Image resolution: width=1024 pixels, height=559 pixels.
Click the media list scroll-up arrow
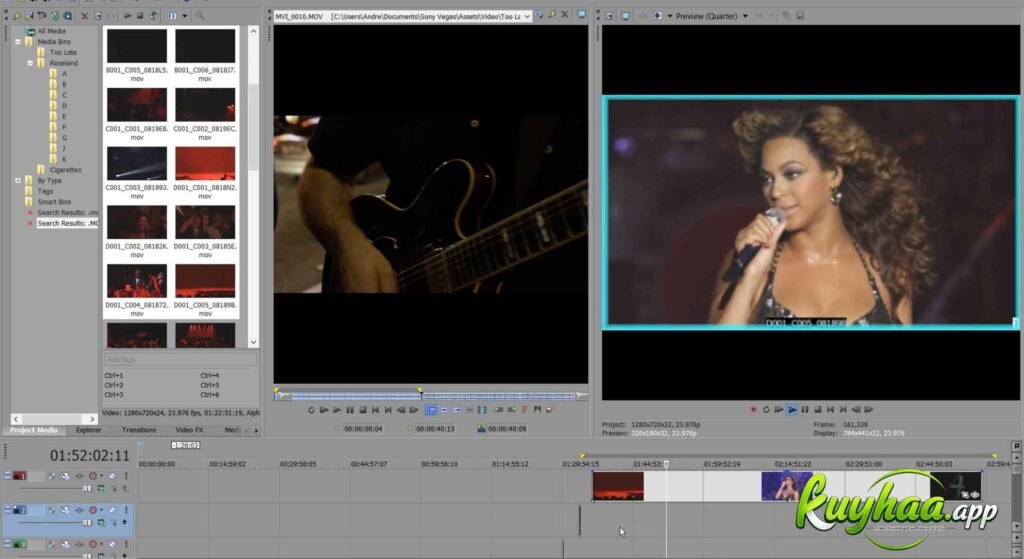click(253, 31)
